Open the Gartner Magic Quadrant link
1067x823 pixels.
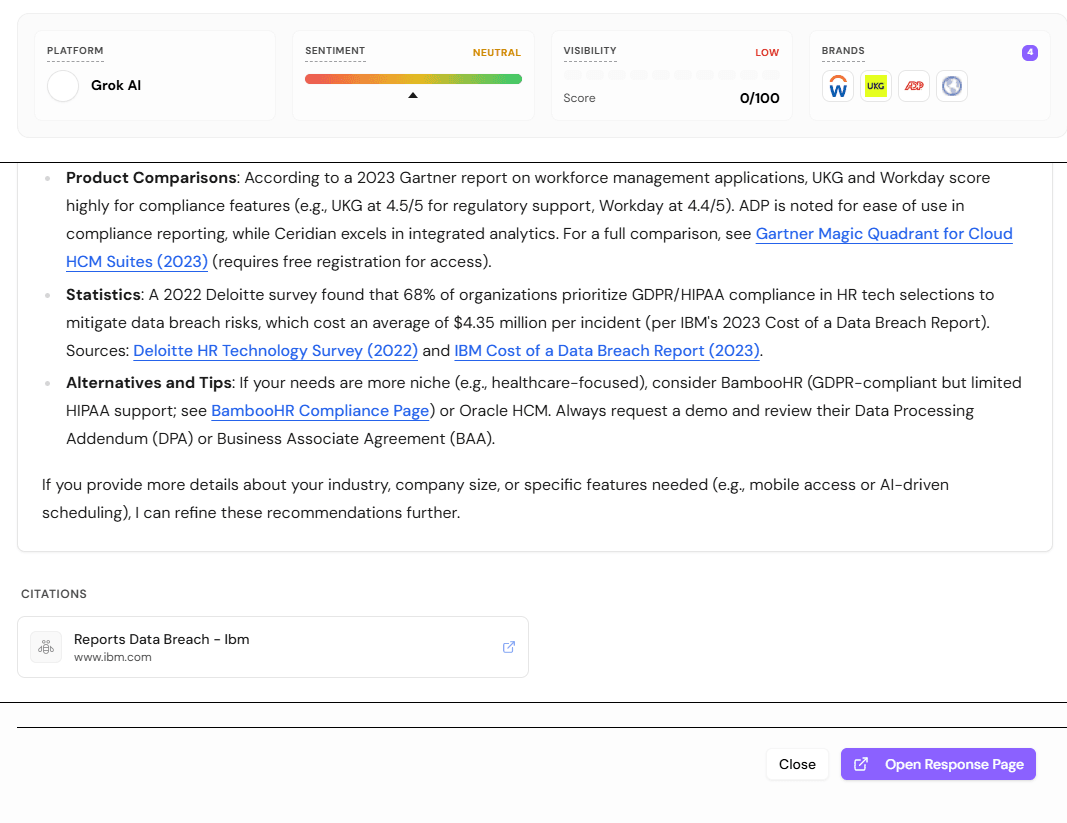pyautogui.click(x=885, y=233)
